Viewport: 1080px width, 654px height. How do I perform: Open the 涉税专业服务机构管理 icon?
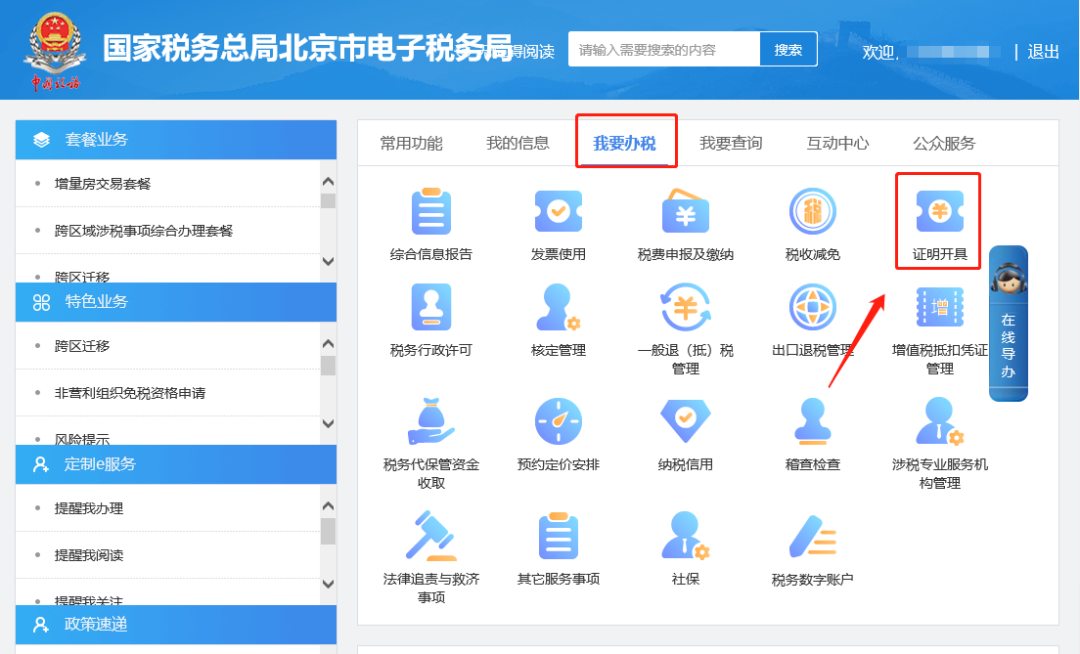click(x=939, y=421)
